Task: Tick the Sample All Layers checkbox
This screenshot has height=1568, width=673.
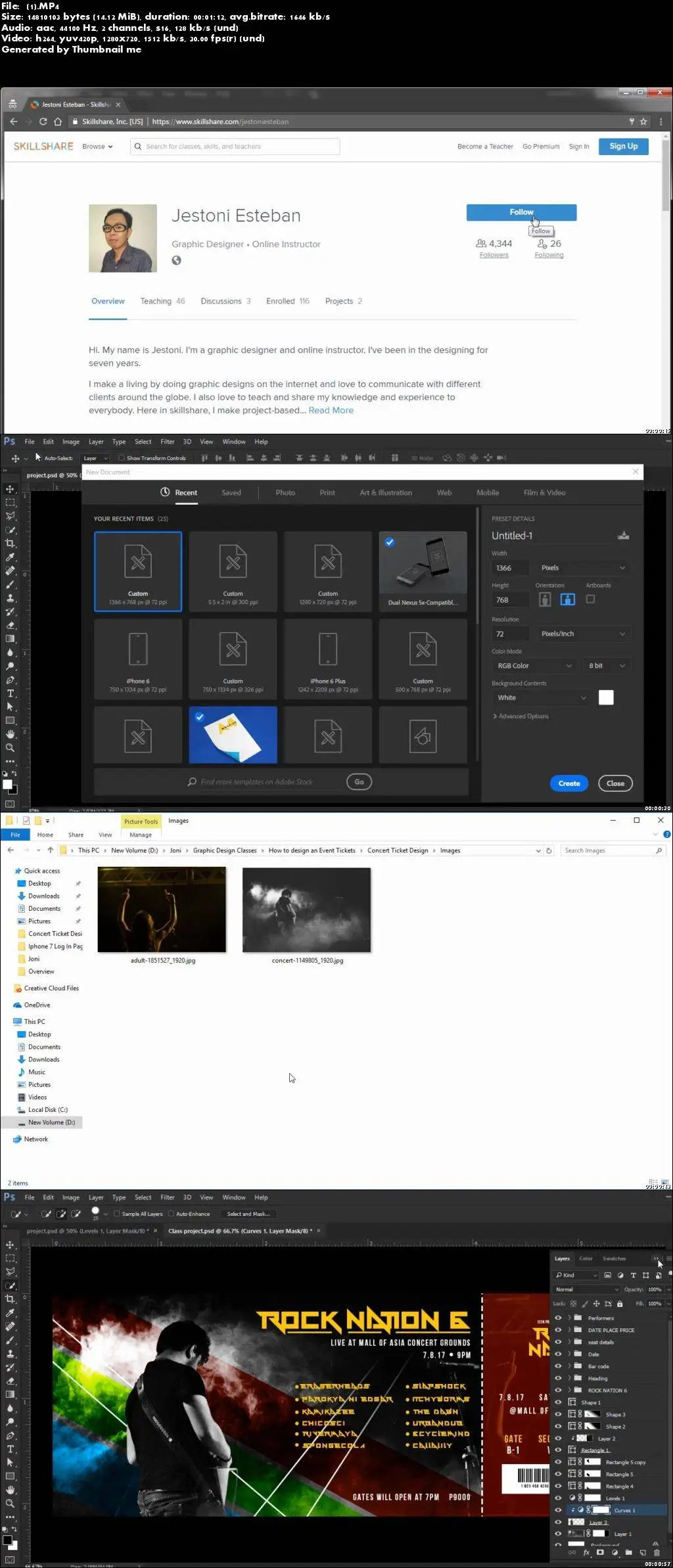Action: (x=117, y=1214)
